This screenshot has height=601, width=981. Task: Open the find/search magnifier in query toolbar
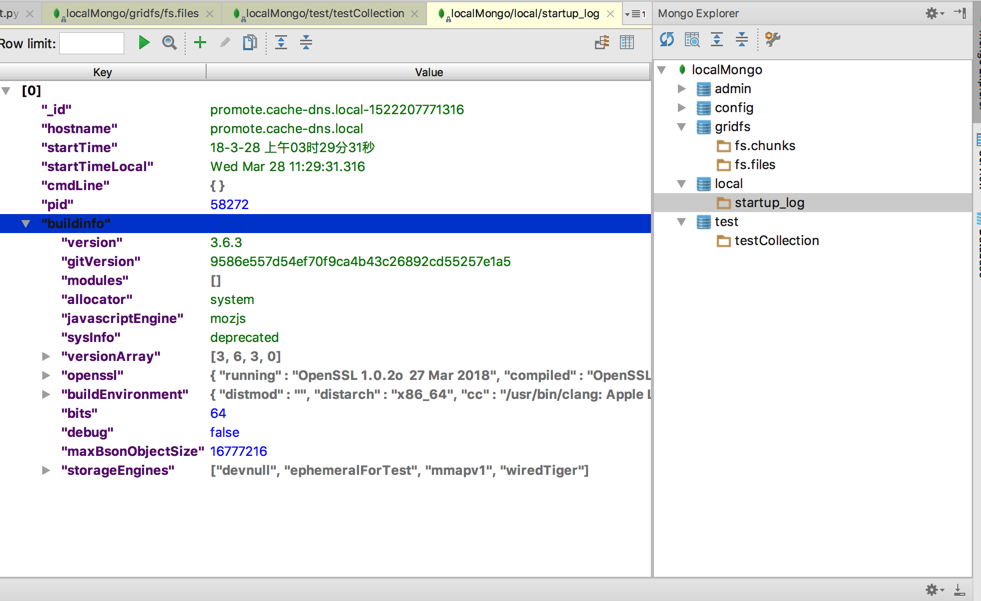click(169, 43)
